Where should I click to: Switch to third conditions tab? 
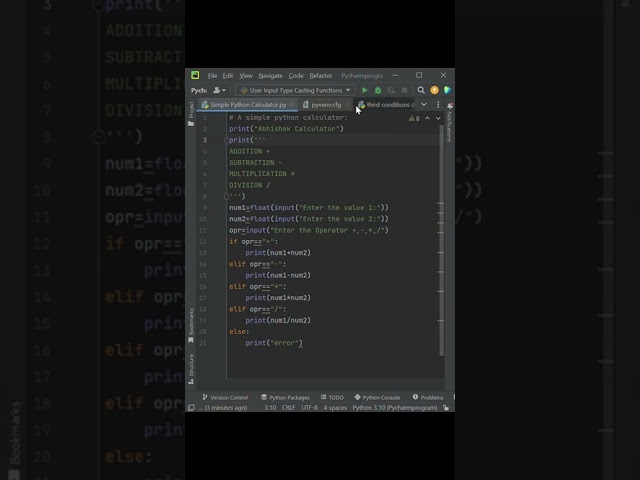(x=387, y=105)
